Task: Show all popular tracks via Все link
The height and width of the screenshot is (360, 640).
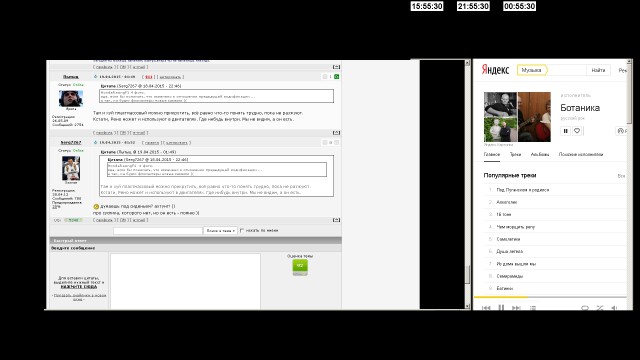Action: pos(621,176)
